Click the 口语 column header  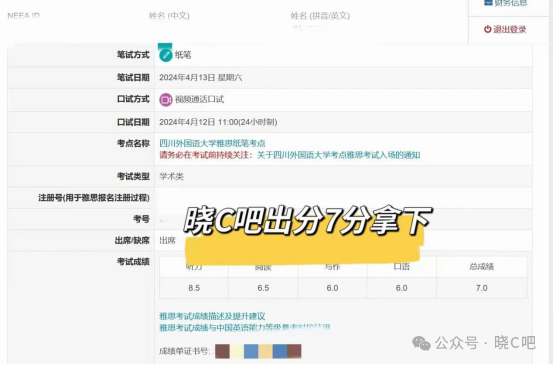point(402,267)
